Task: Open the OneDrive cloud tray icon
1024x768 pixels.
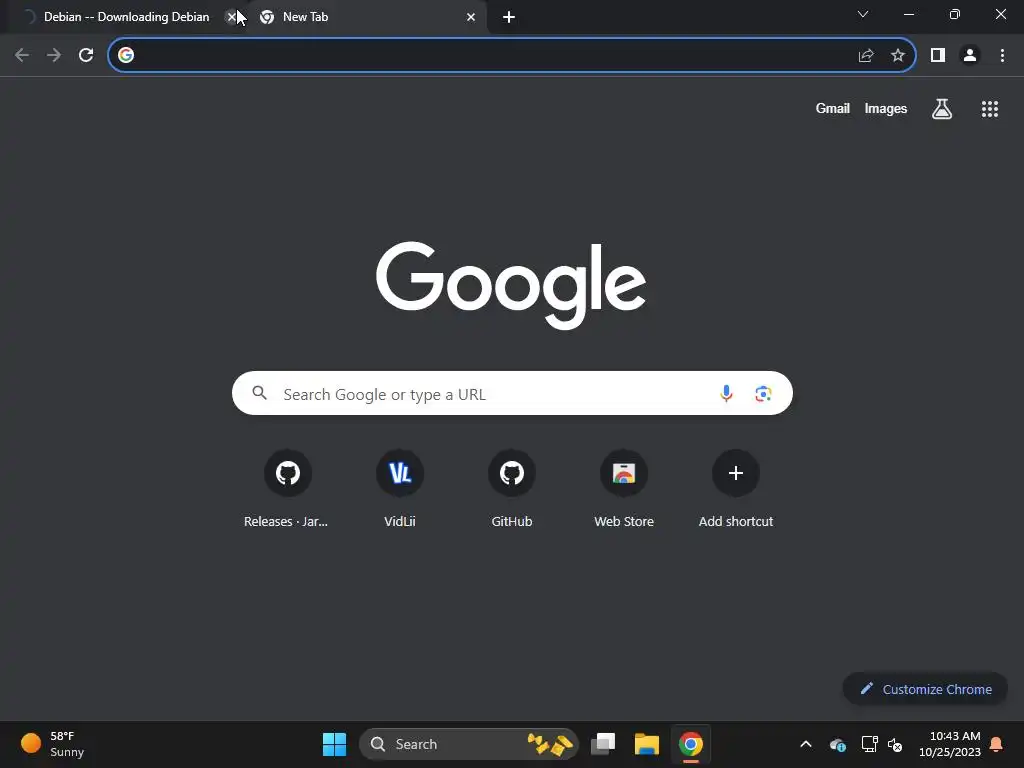Action: pyautogui.click(x=838, y=744)
